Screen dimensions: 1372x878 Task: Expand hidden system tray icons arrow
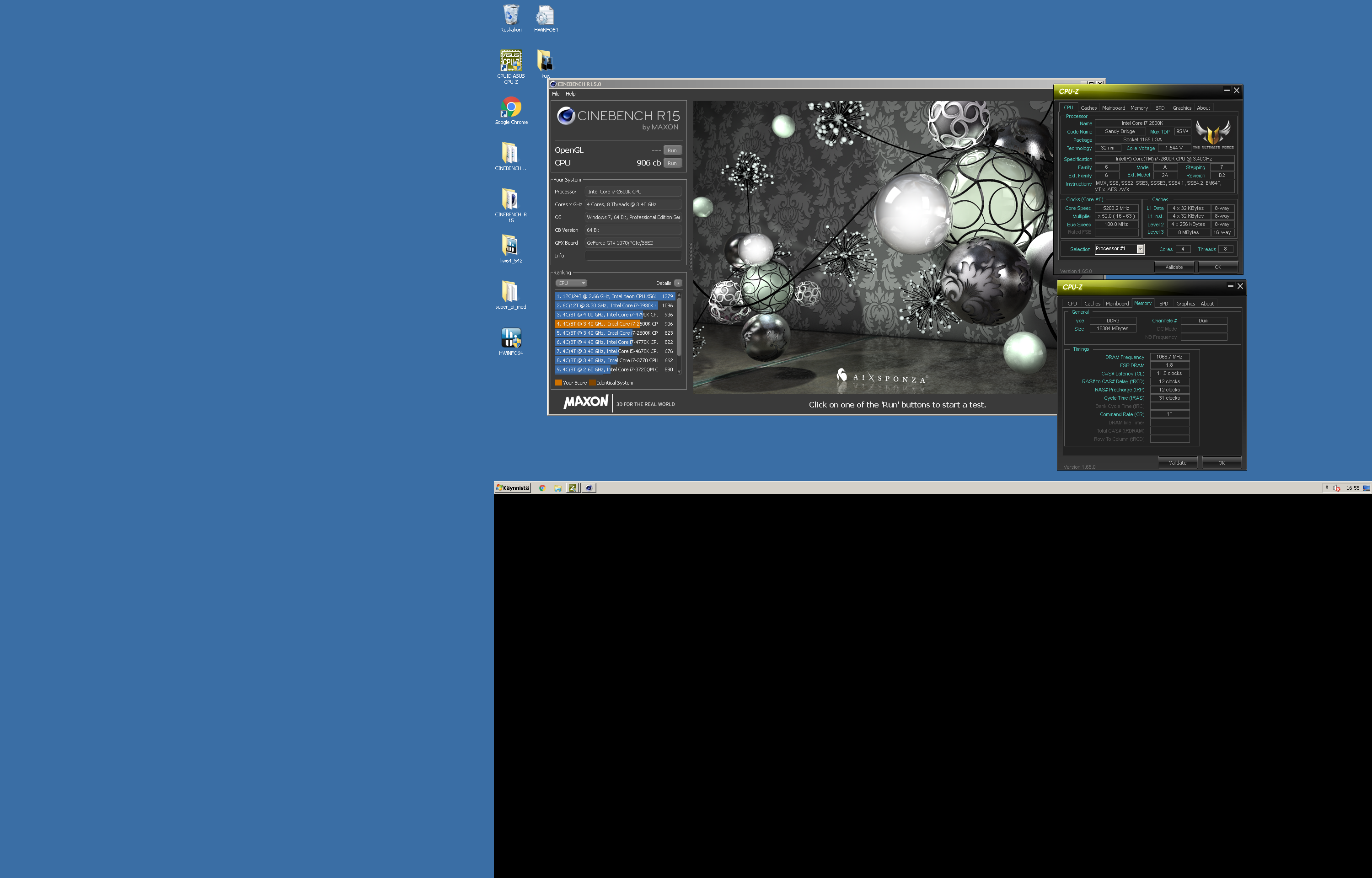(1327, 487)
